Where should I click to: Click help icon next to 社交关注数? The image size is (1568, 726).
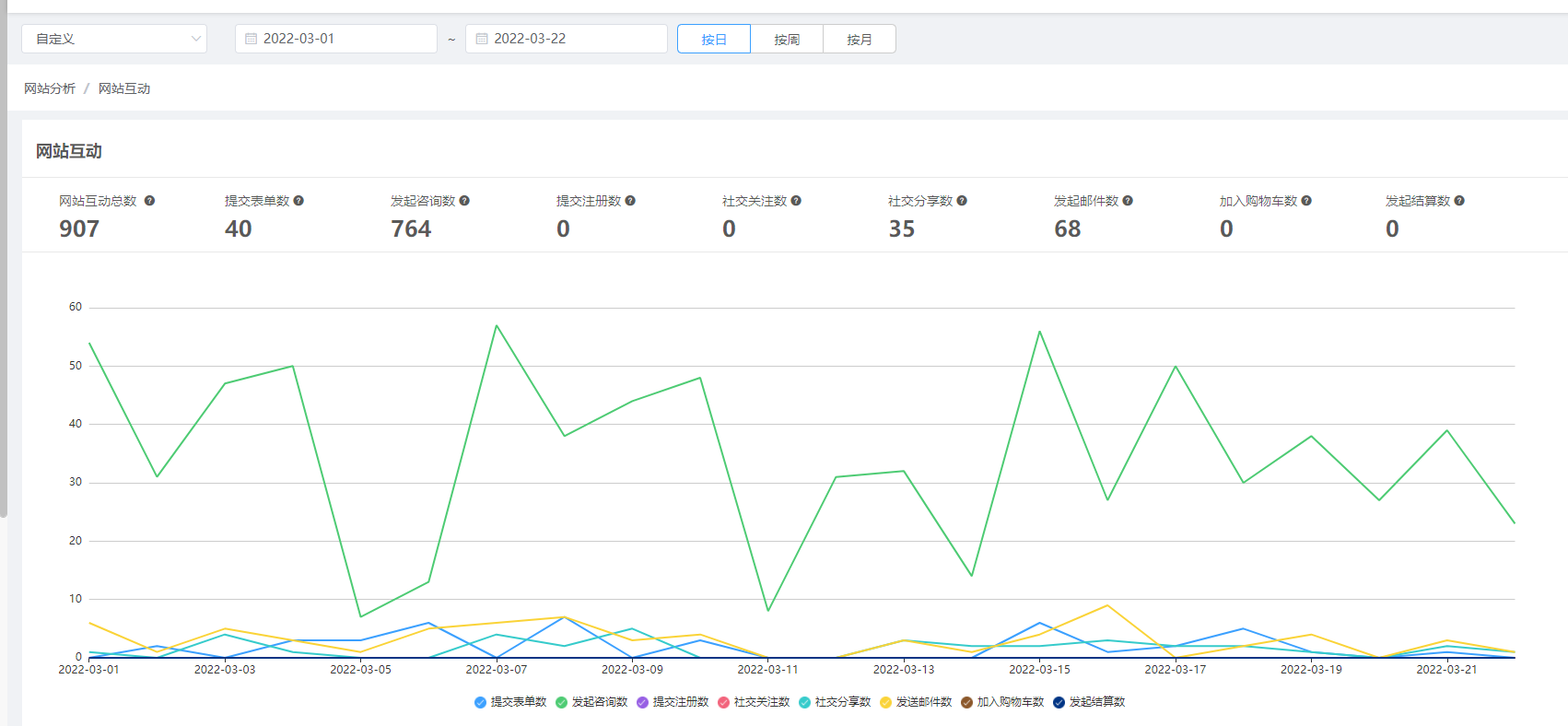tap(796, 201)
